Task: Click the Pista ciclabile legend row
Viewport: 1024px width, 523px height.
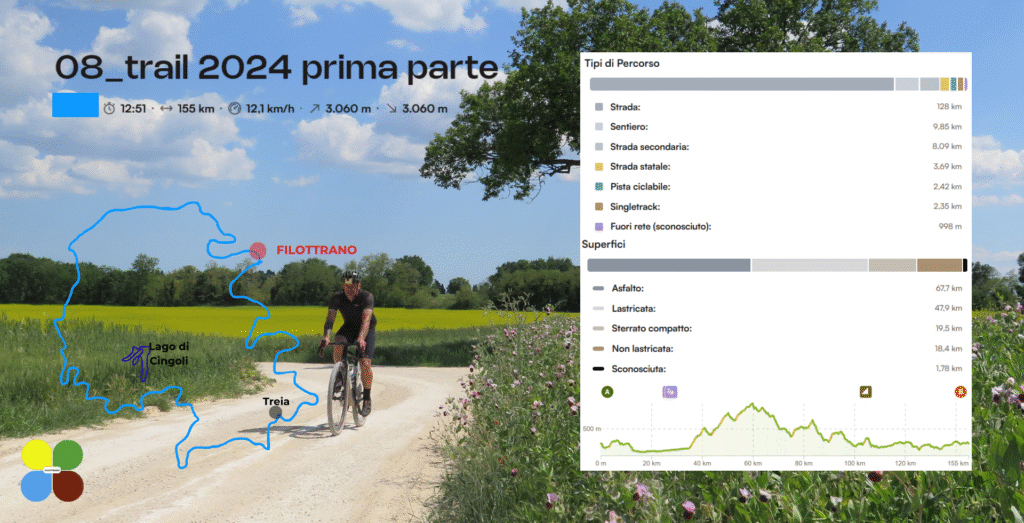Action: click(778, 187)
